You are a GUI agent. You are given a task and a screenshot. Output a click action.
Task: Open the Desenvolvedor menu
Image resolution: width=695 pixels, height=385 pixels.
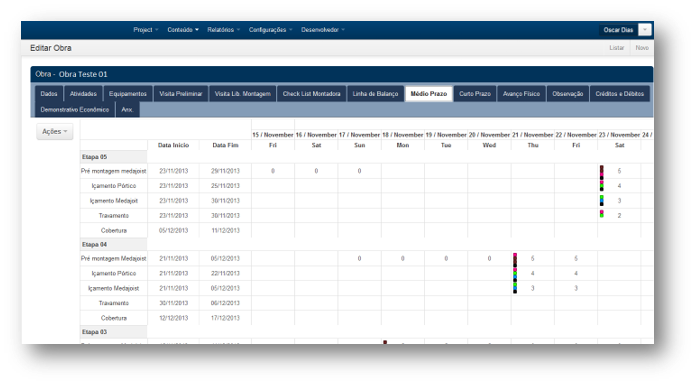[x=323, y=30]
